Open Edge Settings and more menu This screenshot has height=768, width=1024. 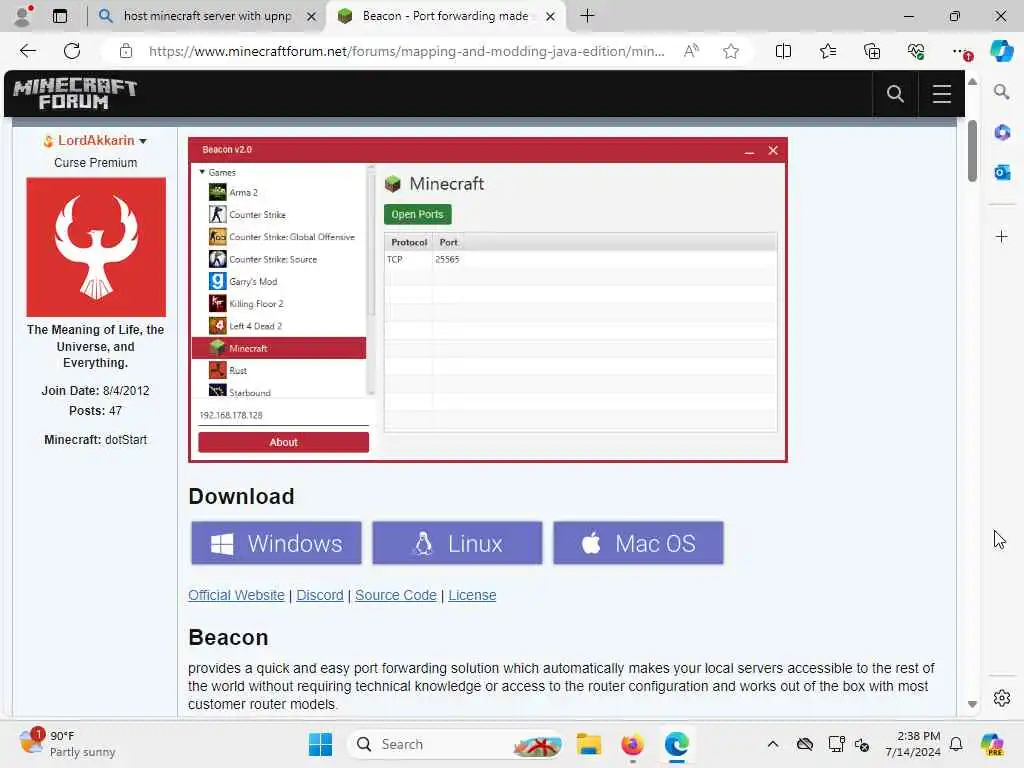point(960,51)
